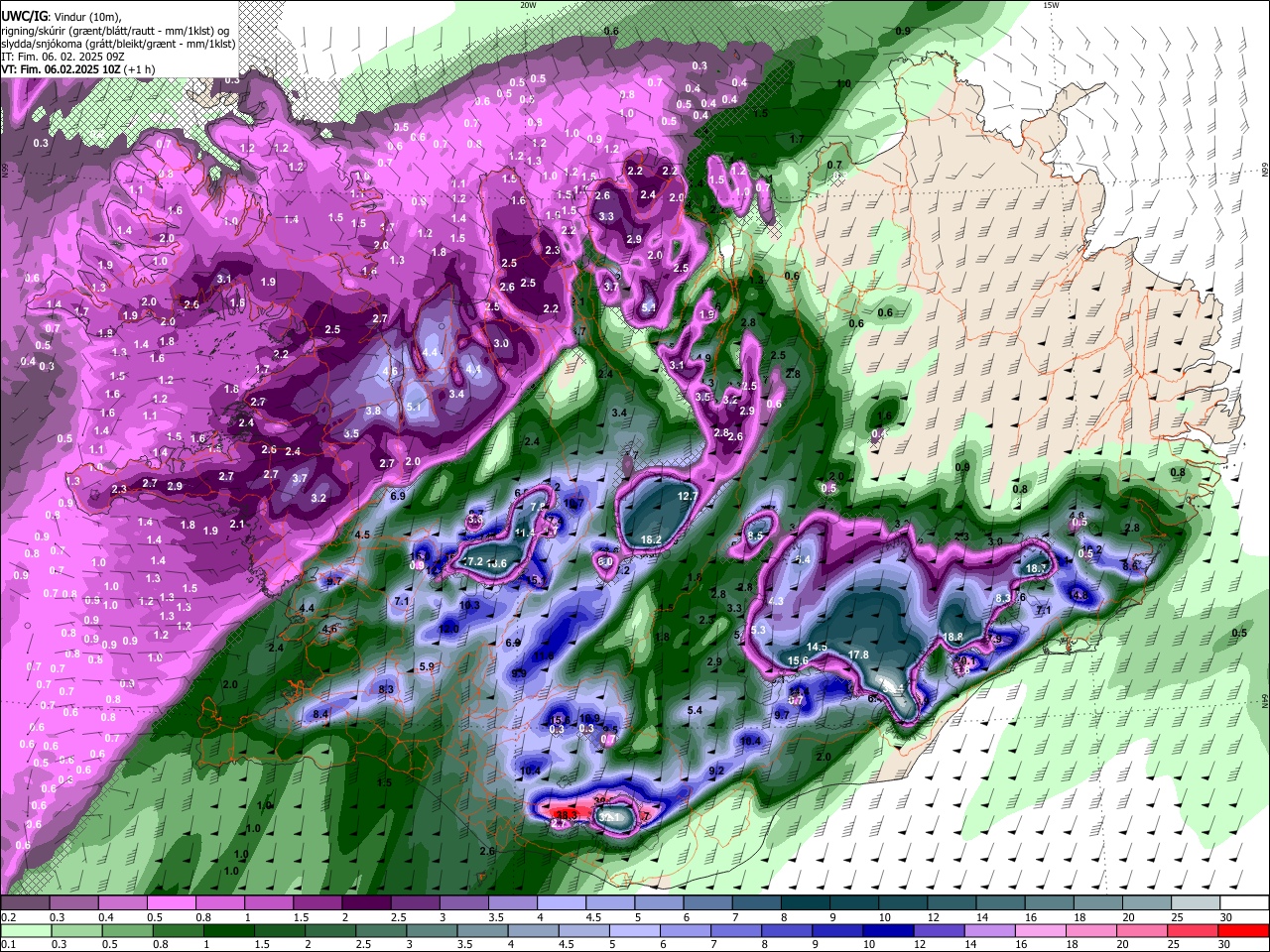Click upper legend swatch between 4 and 4.5
This screenshot has width=1270, height=952.
[x=560, y=903]
